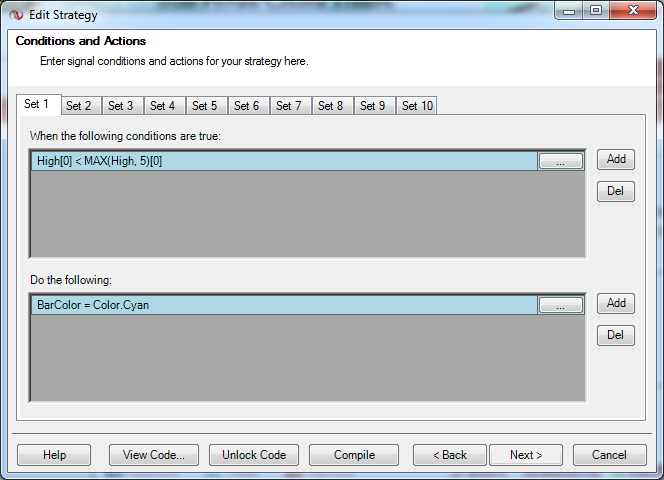Image resolution: width=664 pixels, height=480 pixels.
Task: Select the High[0] < MAX(High, 5)[0] condition row
Action: pos(284,161)
